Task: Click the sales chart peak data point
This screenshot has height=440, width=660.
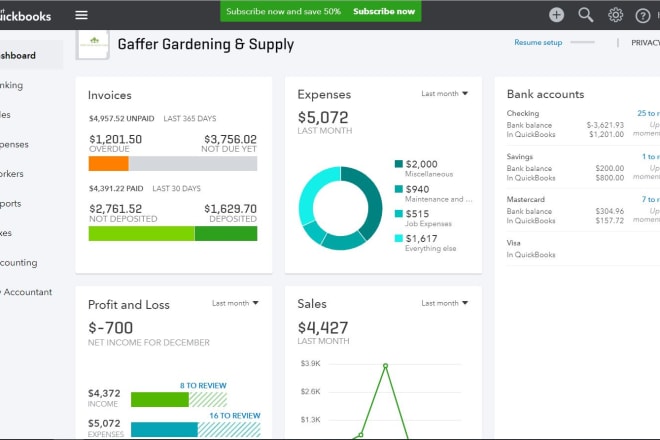Action: [x=385, y=366]
